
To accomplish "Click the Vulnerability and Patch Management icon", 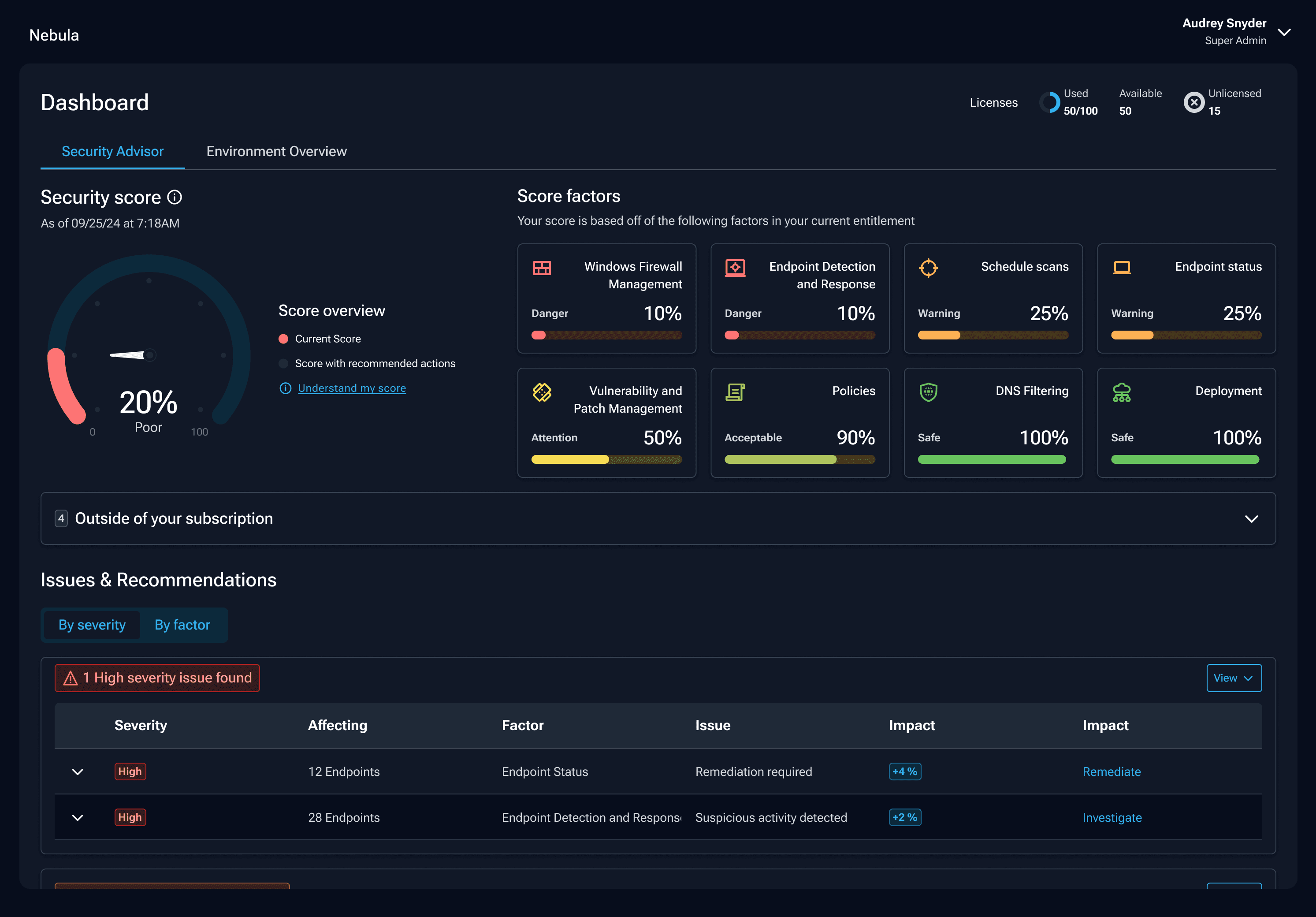I will point(542,392).
